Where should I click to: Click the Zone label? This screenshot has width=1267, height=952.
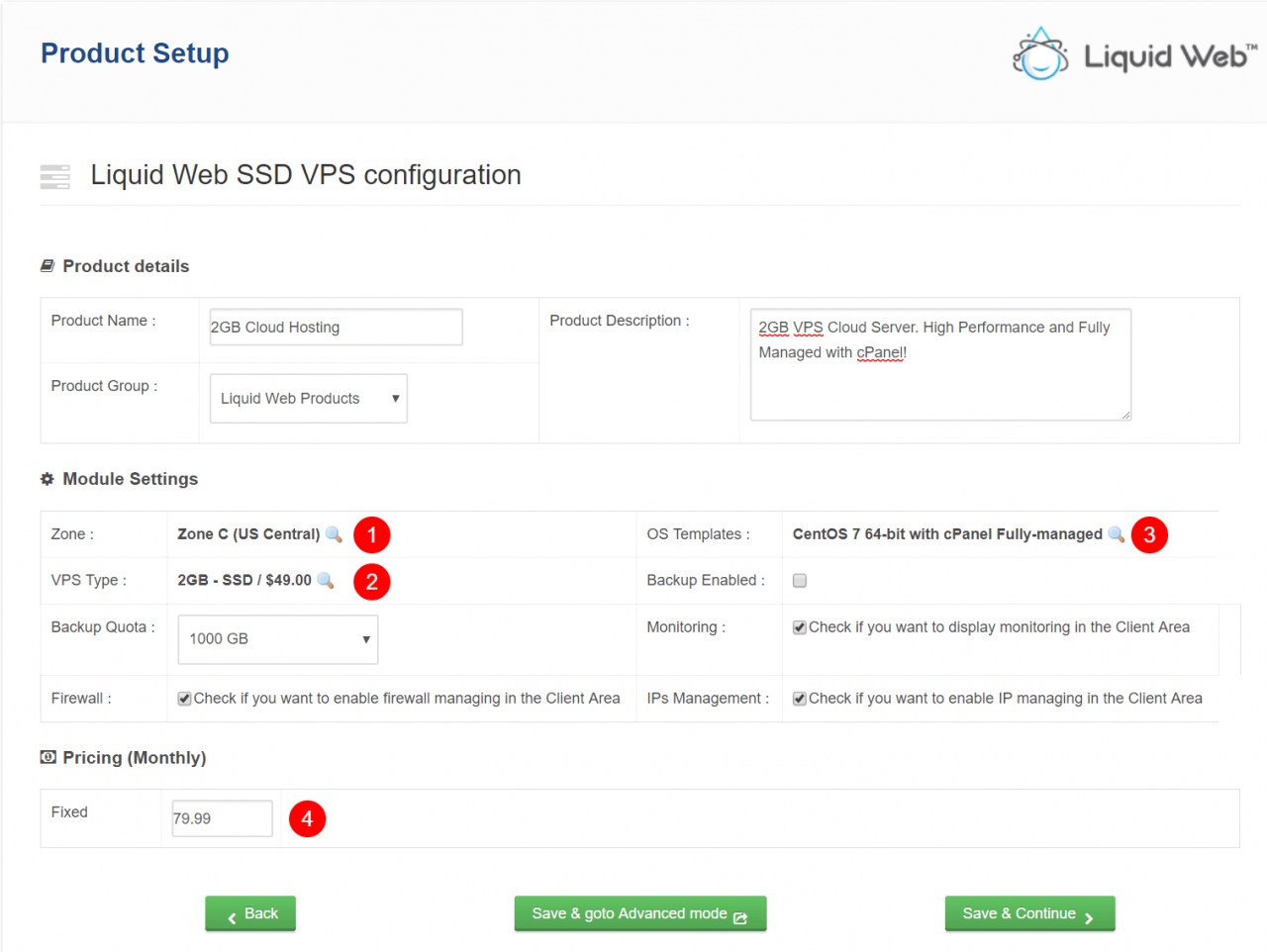(72, 534)
